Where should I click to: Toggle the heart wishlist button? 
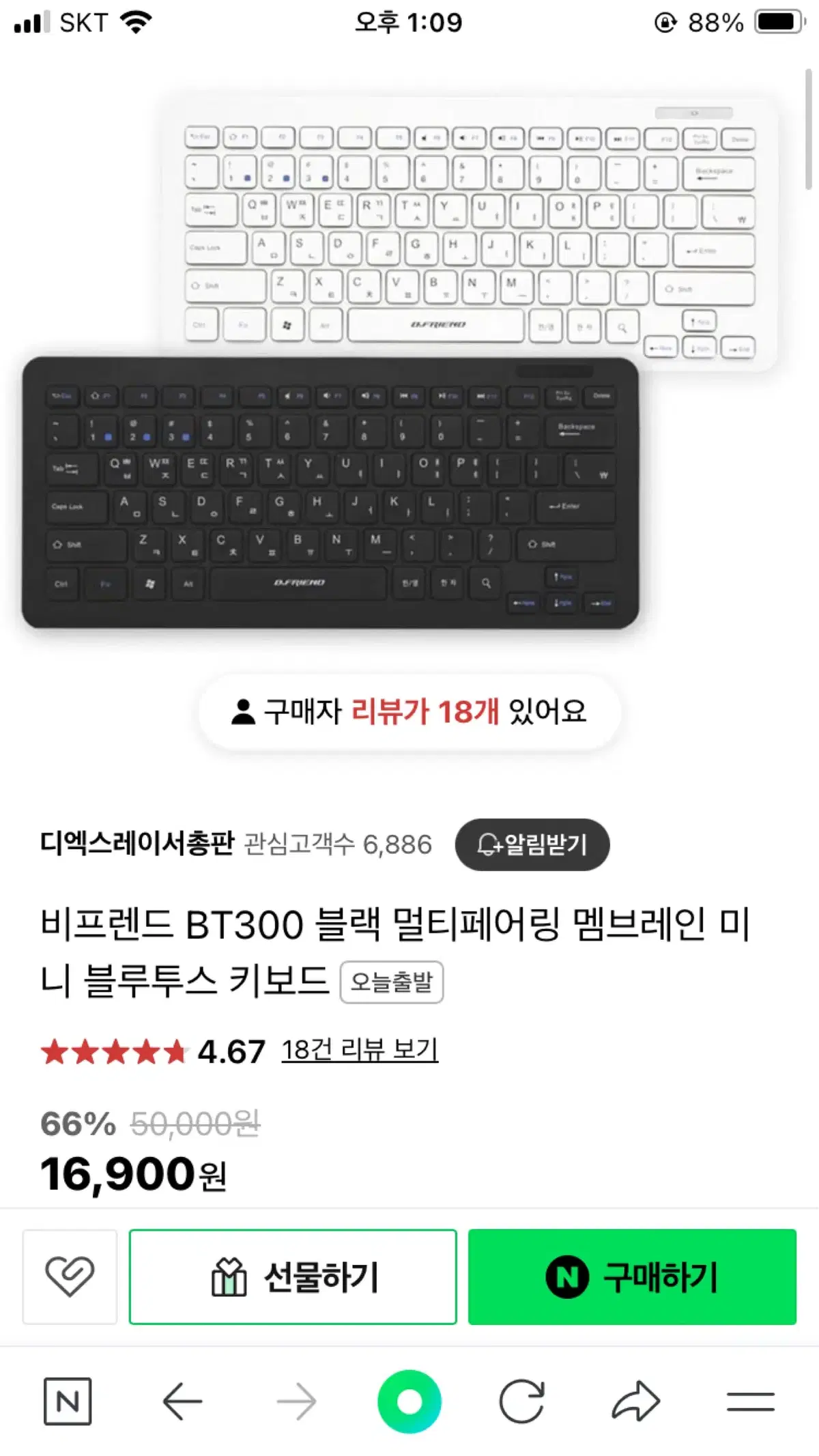click(x=70, y=1276)
